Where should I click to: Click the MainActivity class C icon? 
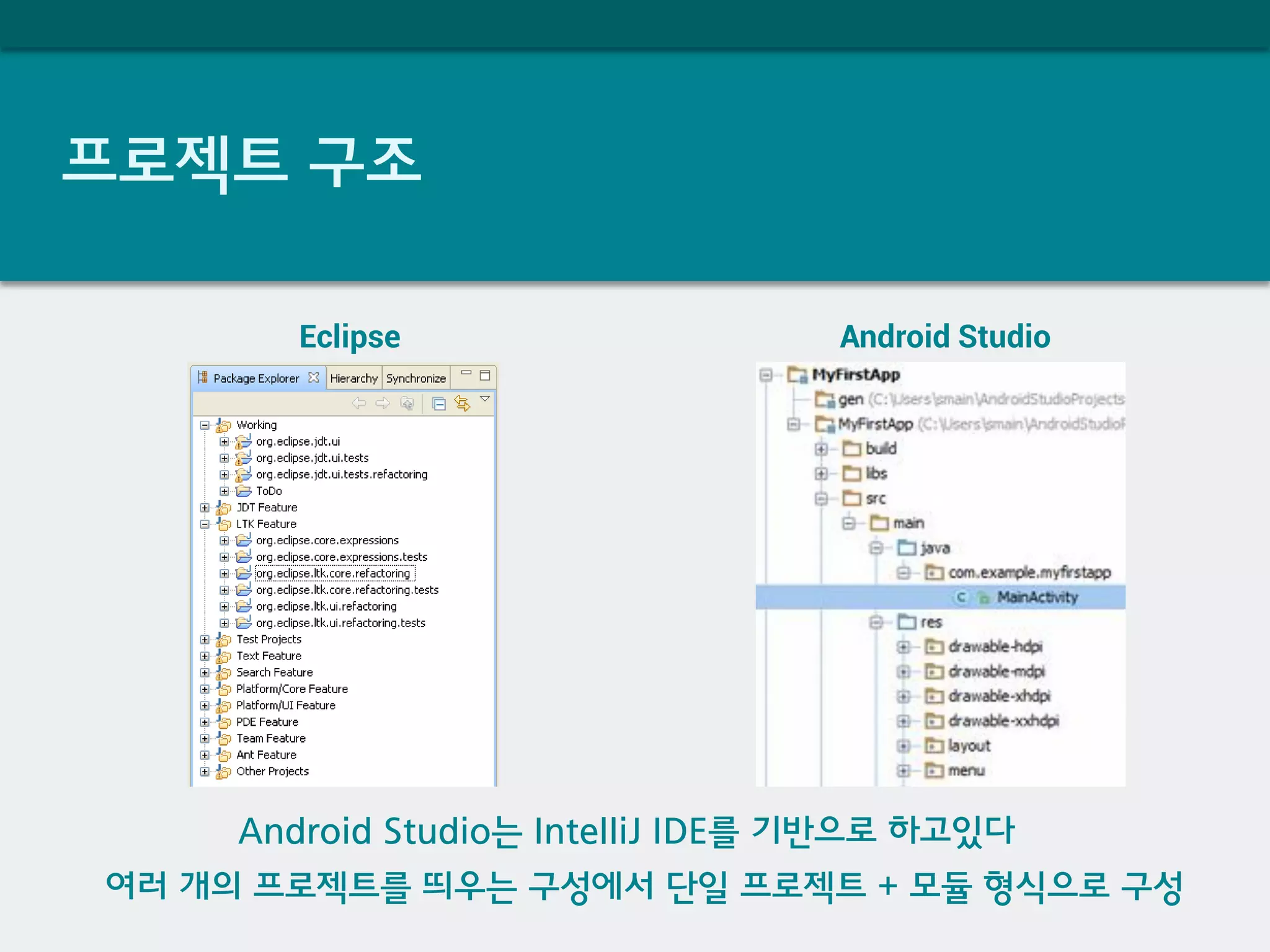(x=961, y=597)
